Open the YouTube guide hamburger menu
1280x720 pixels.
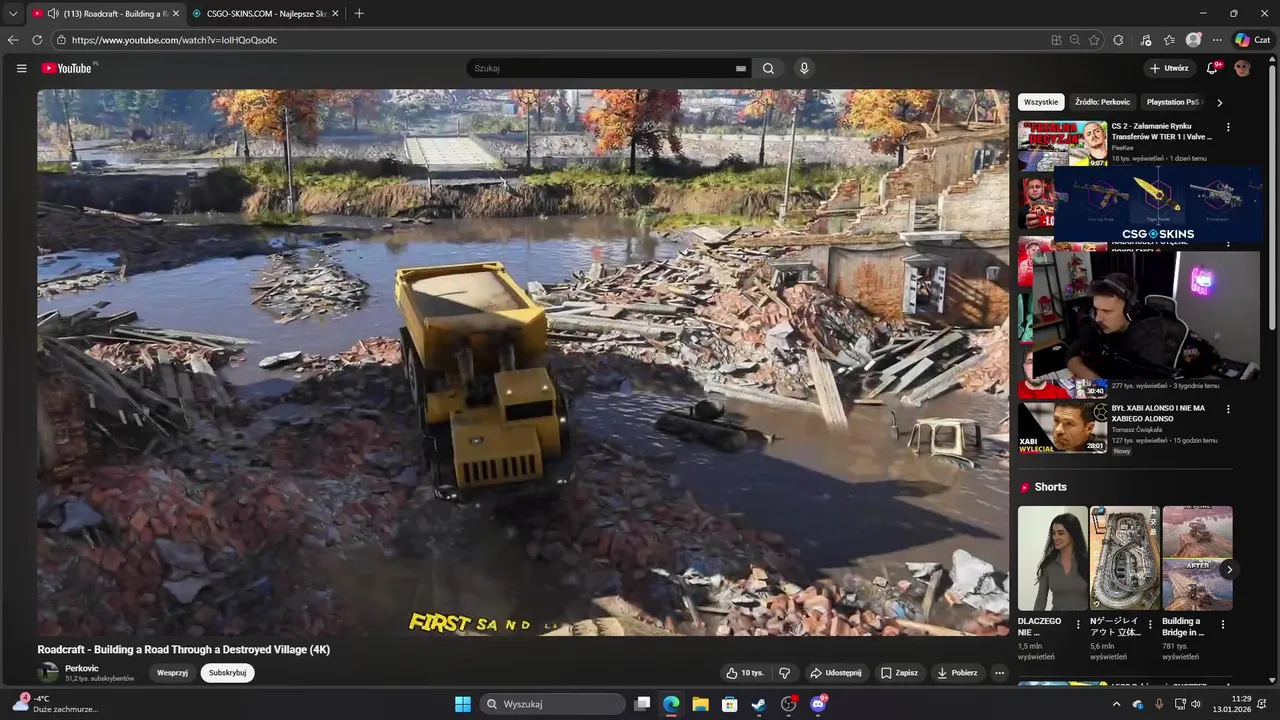(x=21, y=68)
